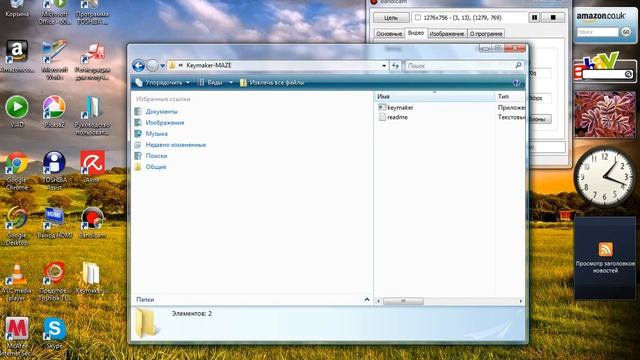Click the Amazon gadget search field

[597, 32]
